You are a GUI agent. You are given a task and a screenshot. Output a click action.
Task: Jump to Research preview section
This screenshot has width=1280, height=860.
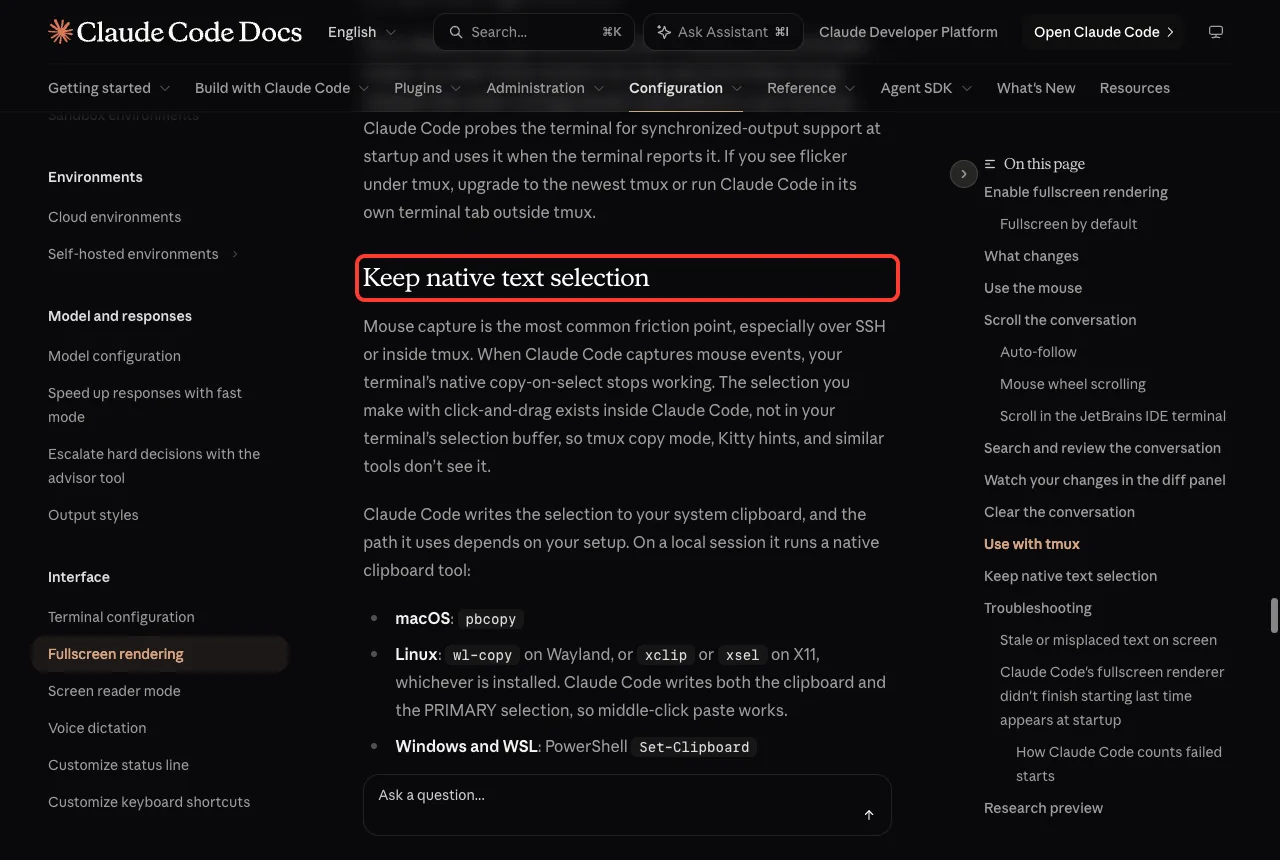point(1043,808)
